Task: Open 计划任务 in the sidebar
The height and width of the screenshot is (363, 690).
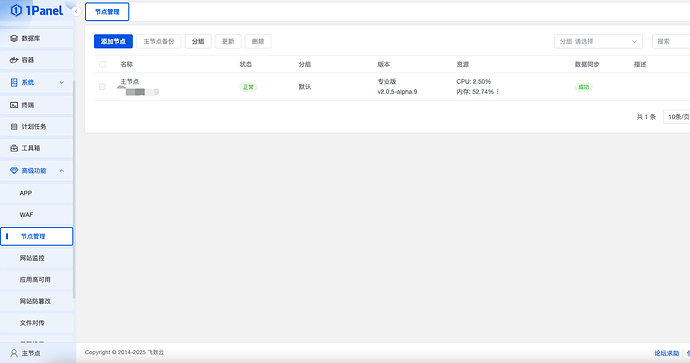Action: click(x=37, y=126)
